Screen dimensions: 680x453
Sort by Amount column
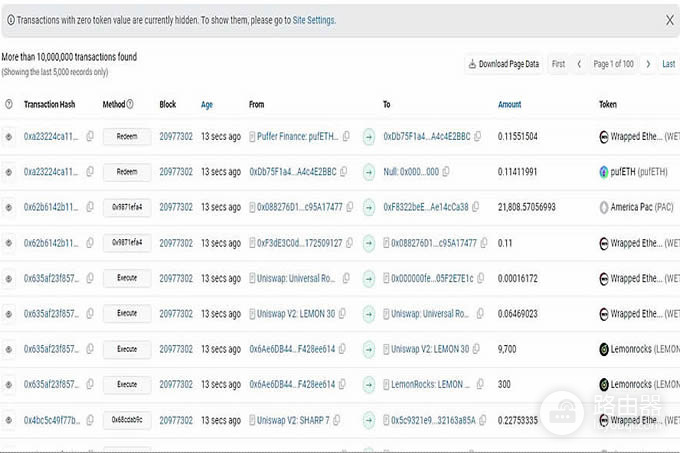[x=510, y=104]
